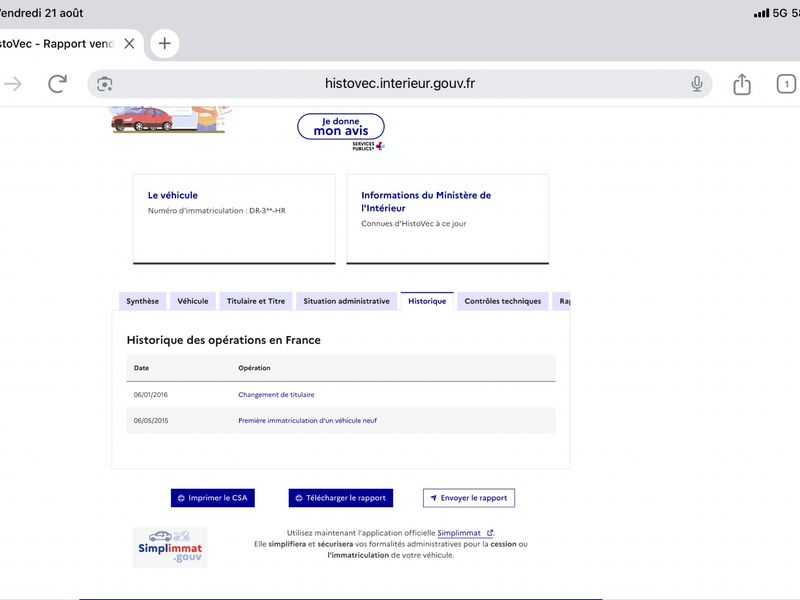Open the camera scan icon in address bar

click(x=105, y=84)
